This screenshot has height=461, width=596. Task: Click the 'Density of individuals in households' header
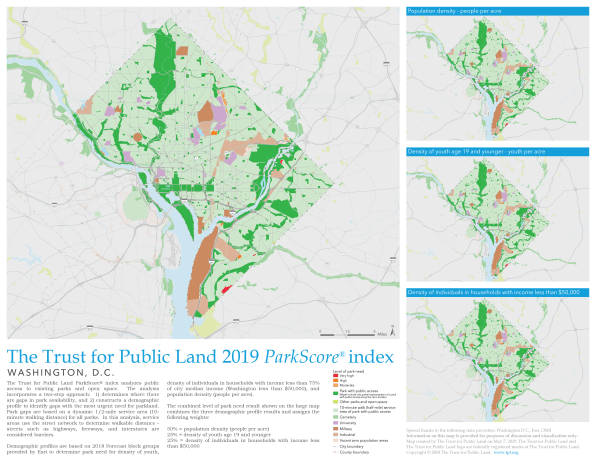(x=498, y=292)
